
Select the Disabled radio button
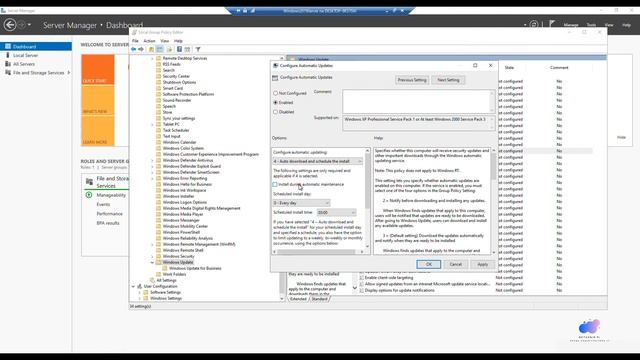[x=276, y=112]
